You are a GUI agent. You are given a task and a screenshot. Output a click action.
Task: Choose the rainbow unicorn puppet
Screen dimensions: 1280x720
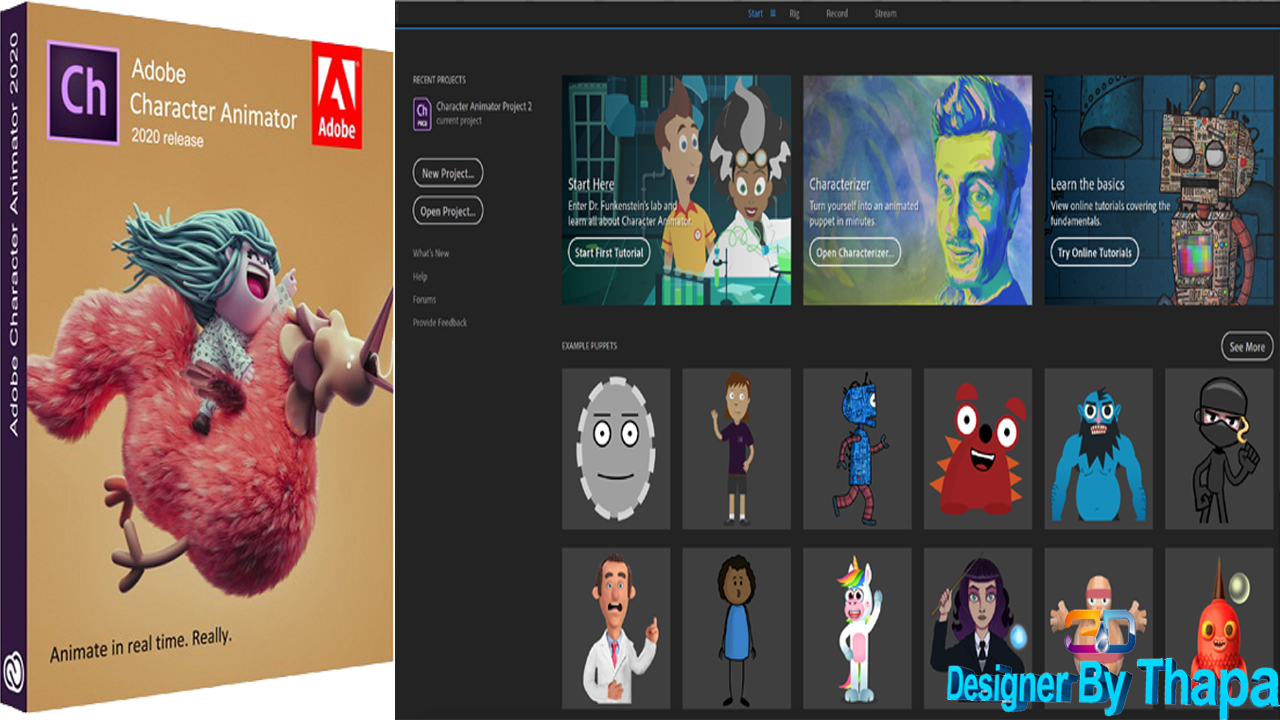[857, 628]
